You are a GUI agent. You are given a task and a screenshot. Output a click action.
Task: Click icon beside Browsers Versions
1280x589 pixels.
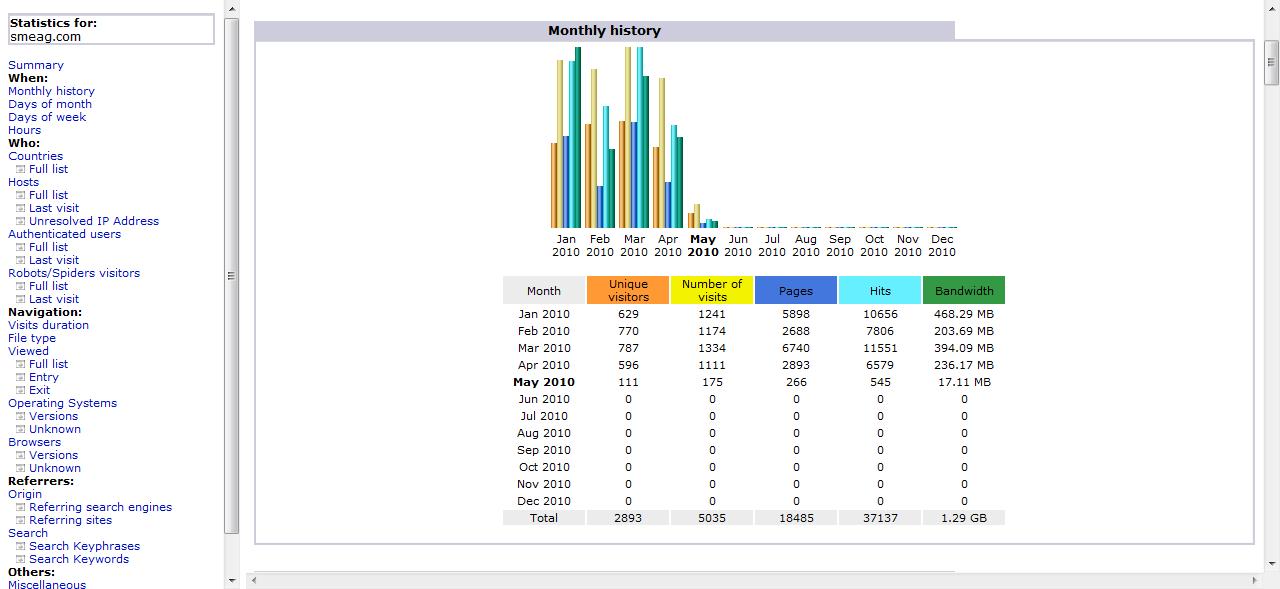click(x=20, y=455)
